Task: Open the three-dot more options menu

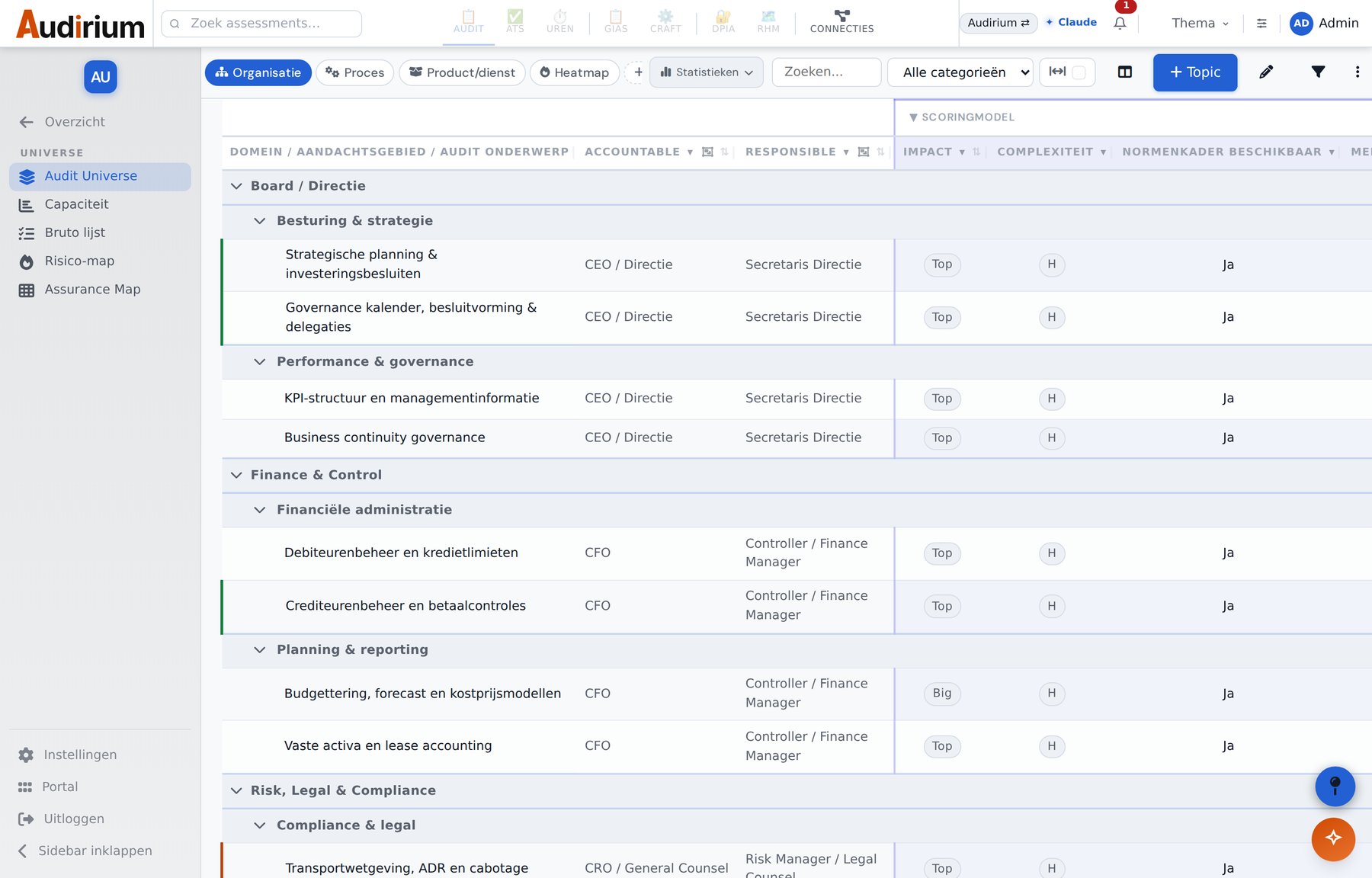Action: (1358, 72)
